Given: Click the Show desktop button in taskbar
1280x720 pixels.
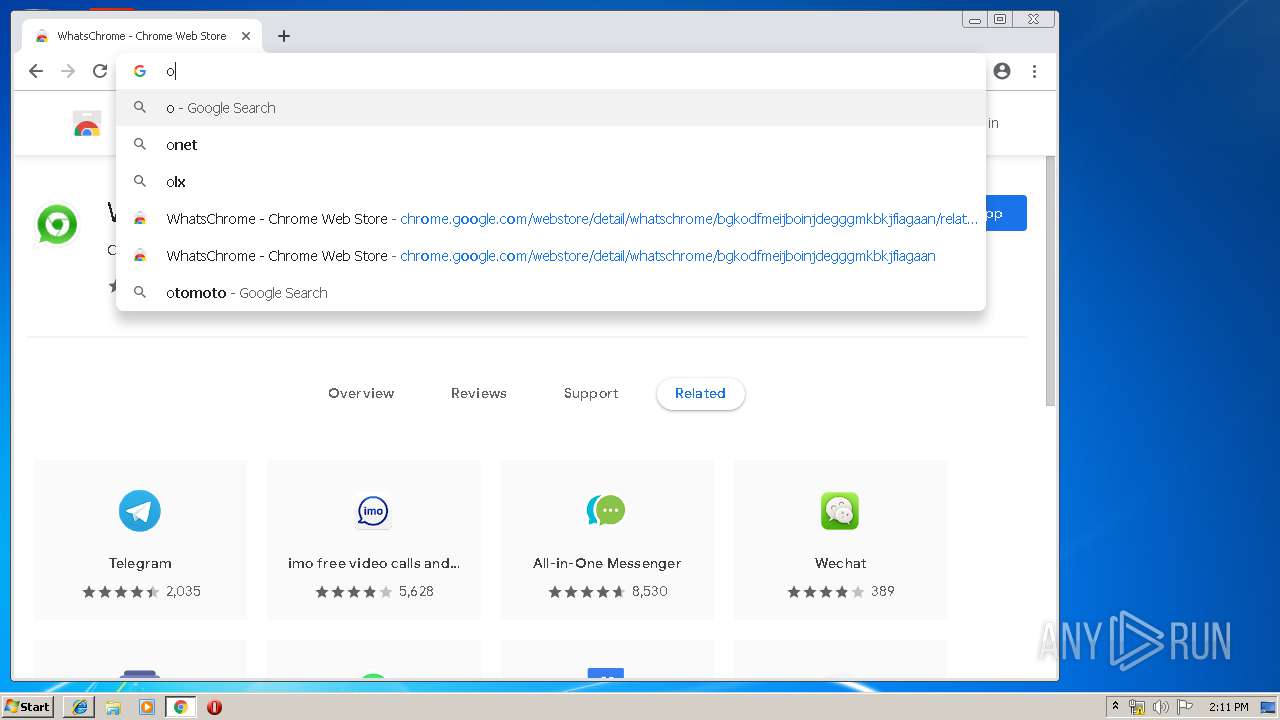Looking at the screenshot, I should pyautogui.click(x=1268, y=707).
